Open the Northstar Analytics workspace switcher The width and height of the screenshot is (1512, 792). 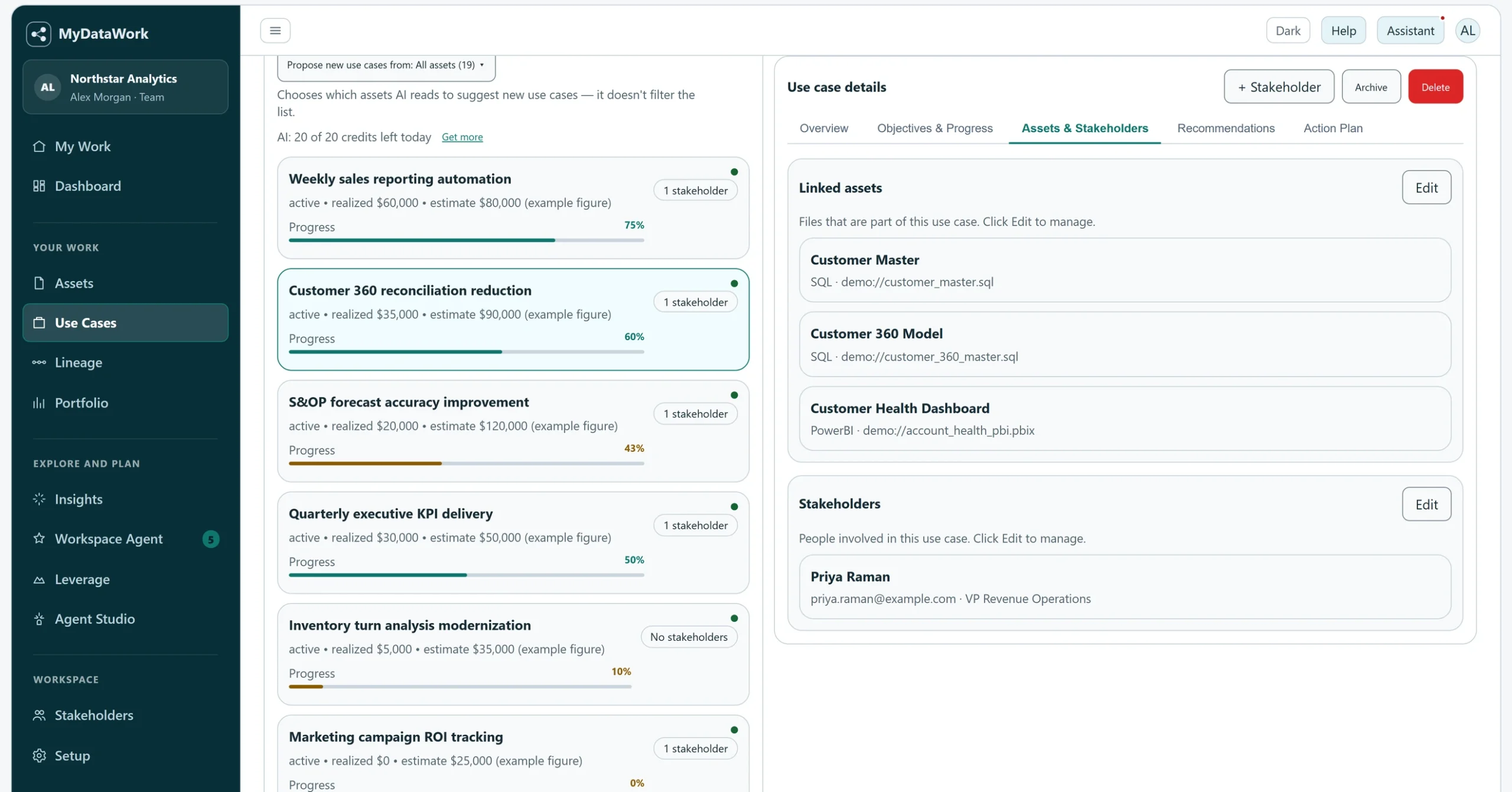click(x=125, y=87)
